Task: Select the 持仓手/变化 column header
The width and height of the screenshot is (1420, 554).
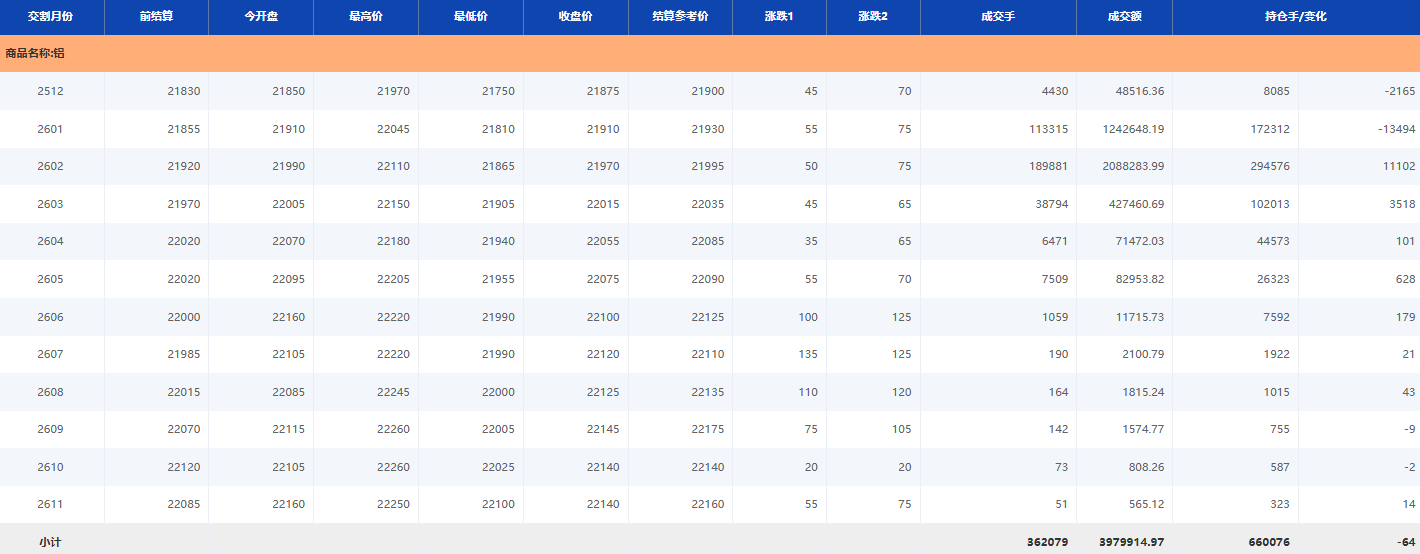Action: (x=1295, y=17)
